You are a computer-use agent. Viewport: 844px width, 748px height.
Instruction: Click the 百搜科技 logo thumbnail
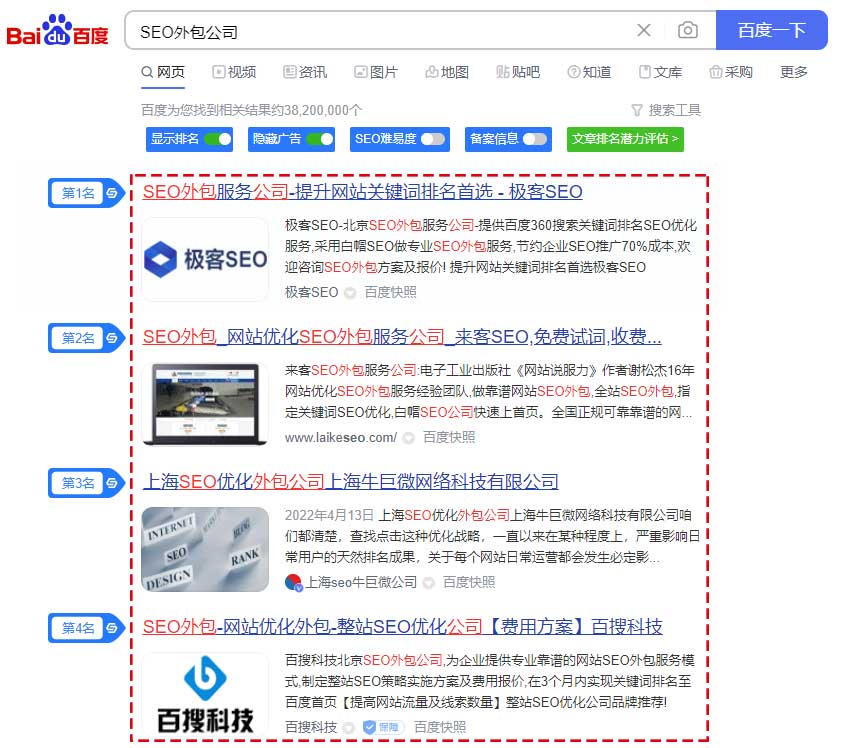205,695
